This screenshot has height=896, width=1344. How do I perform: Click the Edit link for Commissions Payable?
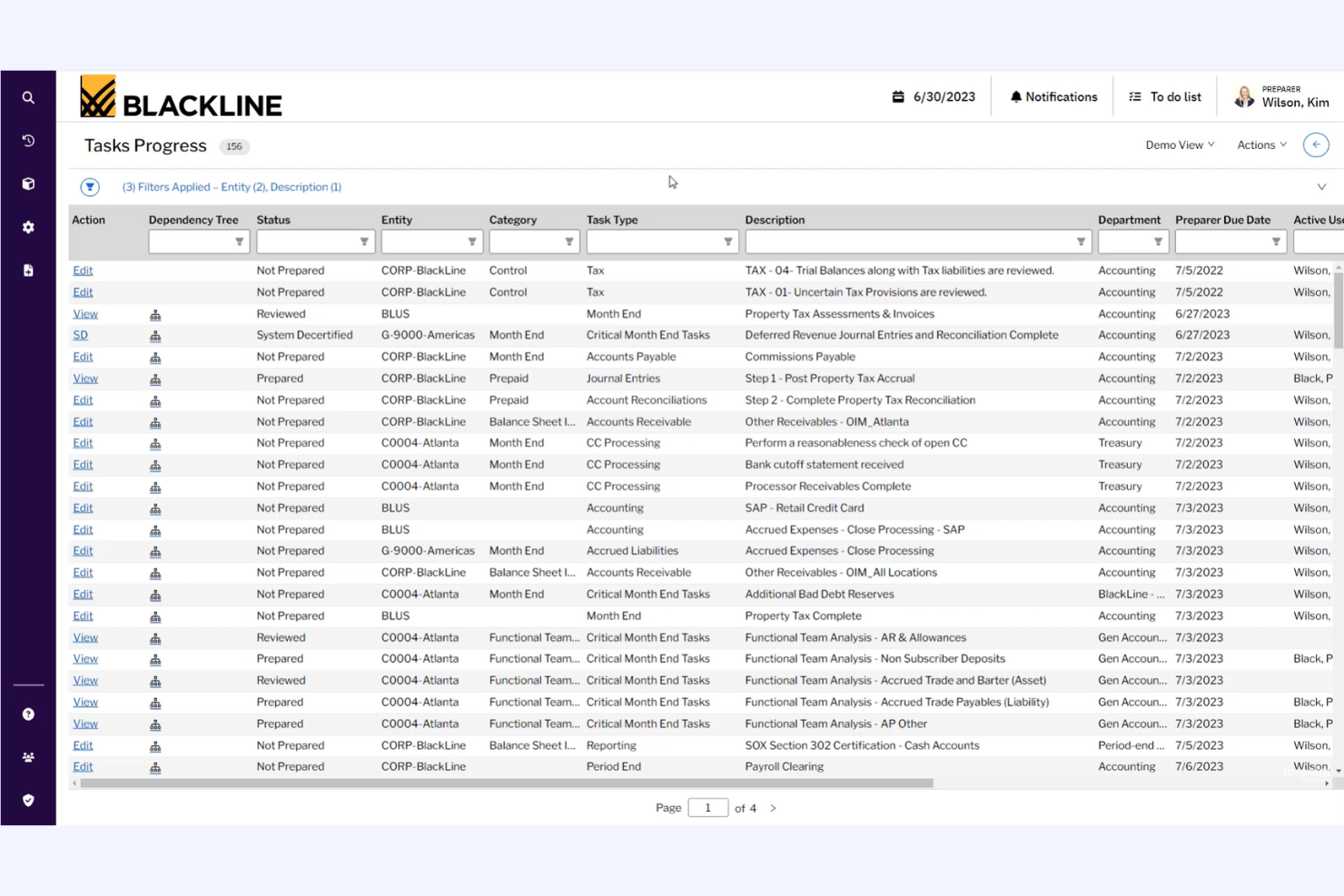point(83,356)
